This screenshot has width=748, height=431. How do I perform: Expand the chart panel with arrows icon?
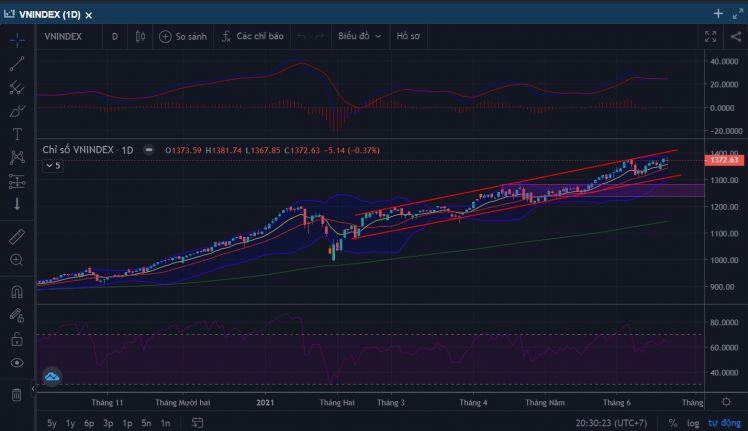(738, 14)
